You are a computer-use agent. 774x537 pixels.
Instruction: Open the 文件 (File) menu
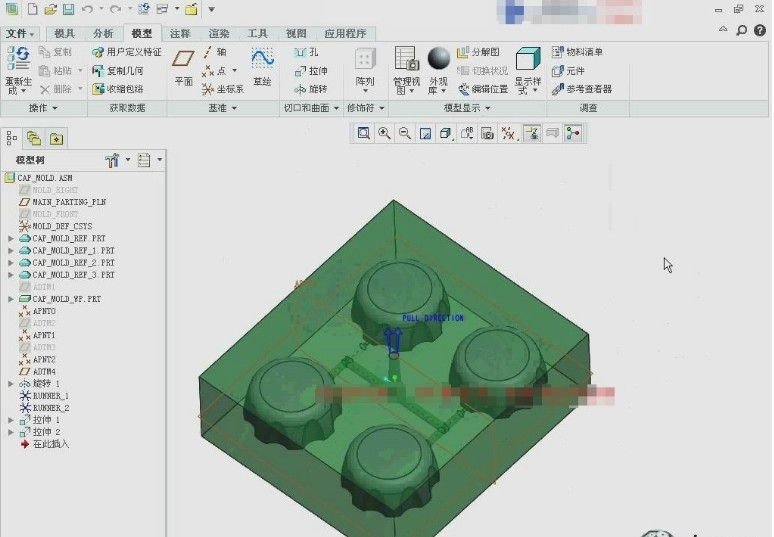tap(20, 34)
